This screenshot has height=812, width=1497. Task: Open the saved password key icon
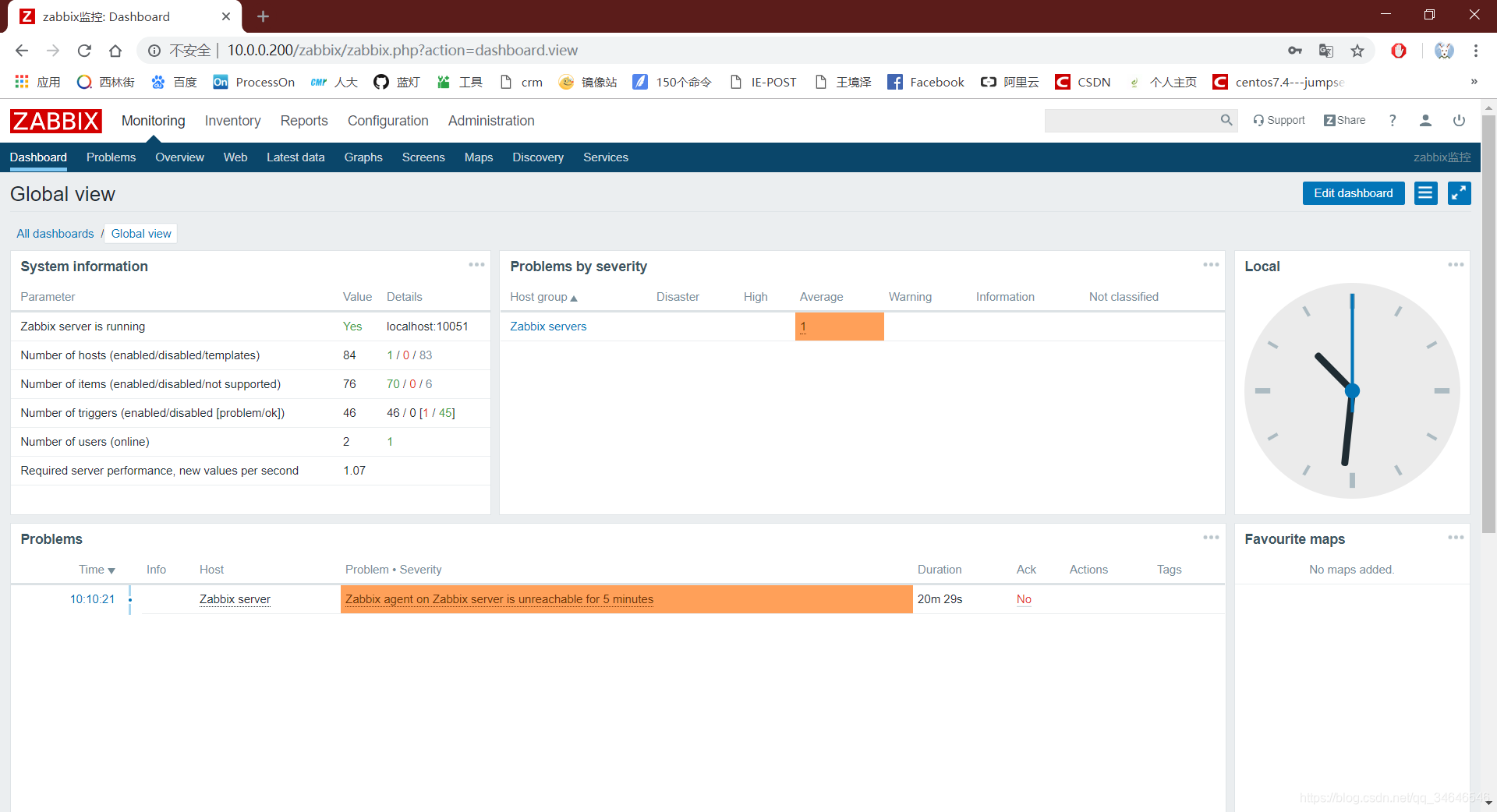click(1295, 51)
